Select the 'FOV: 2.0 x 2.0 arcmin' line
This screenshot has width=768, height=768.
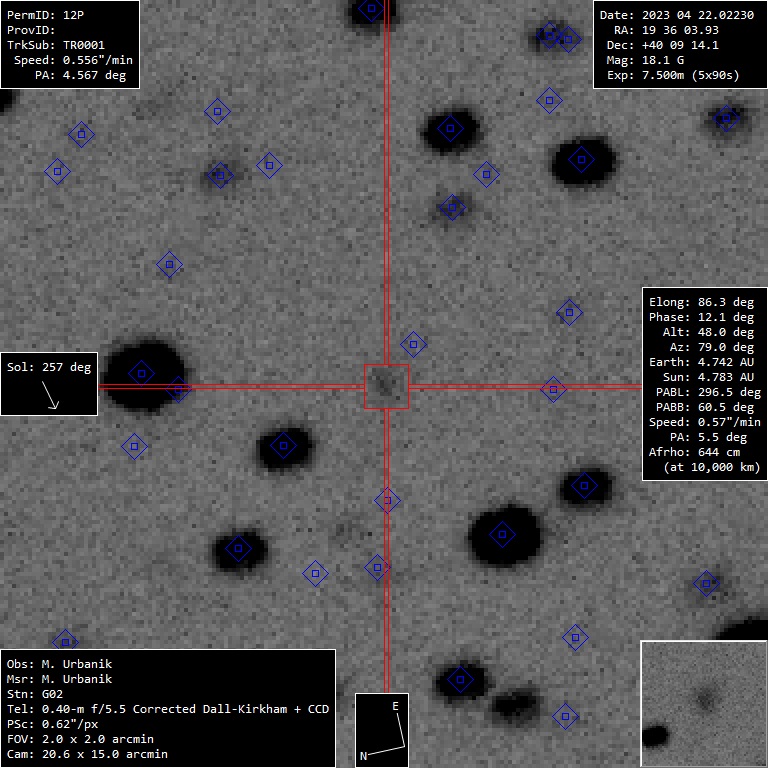coord(80,739)
